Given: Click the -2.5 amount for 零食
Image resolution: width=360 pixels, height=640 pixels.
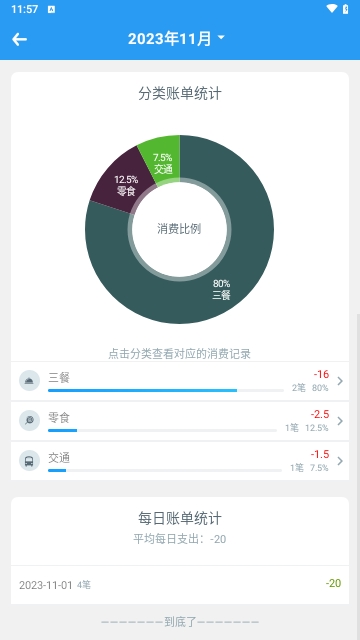Looking at the screenshot, I should 320,414.
